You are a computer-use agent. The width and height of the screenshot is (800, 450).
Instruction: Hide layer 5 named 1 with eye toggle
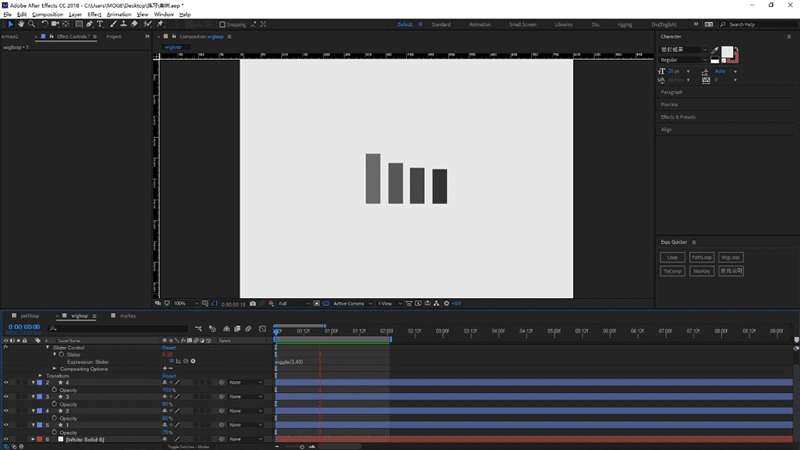(6, 424)
